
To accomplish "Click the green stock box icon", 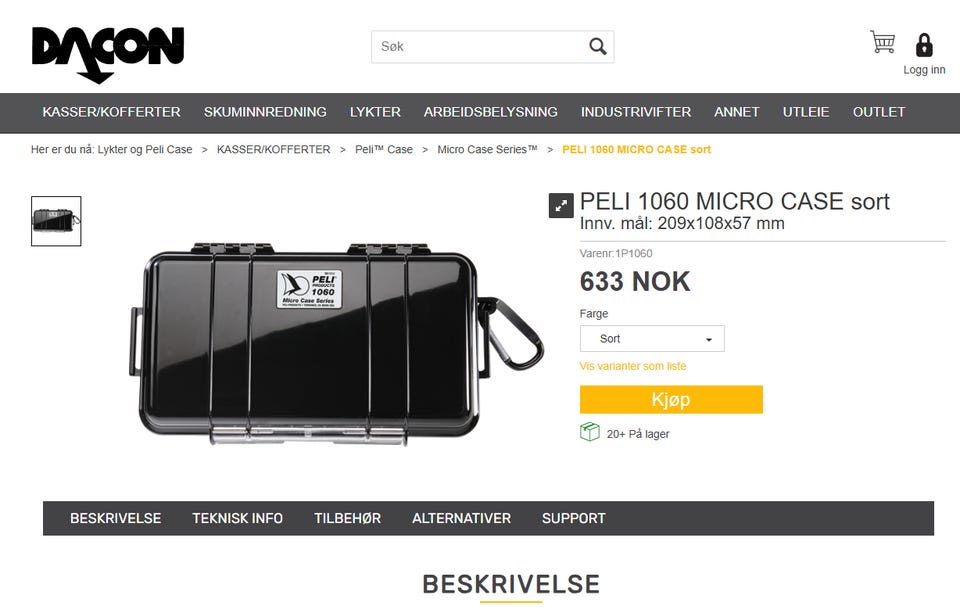I will click(590, 432).
